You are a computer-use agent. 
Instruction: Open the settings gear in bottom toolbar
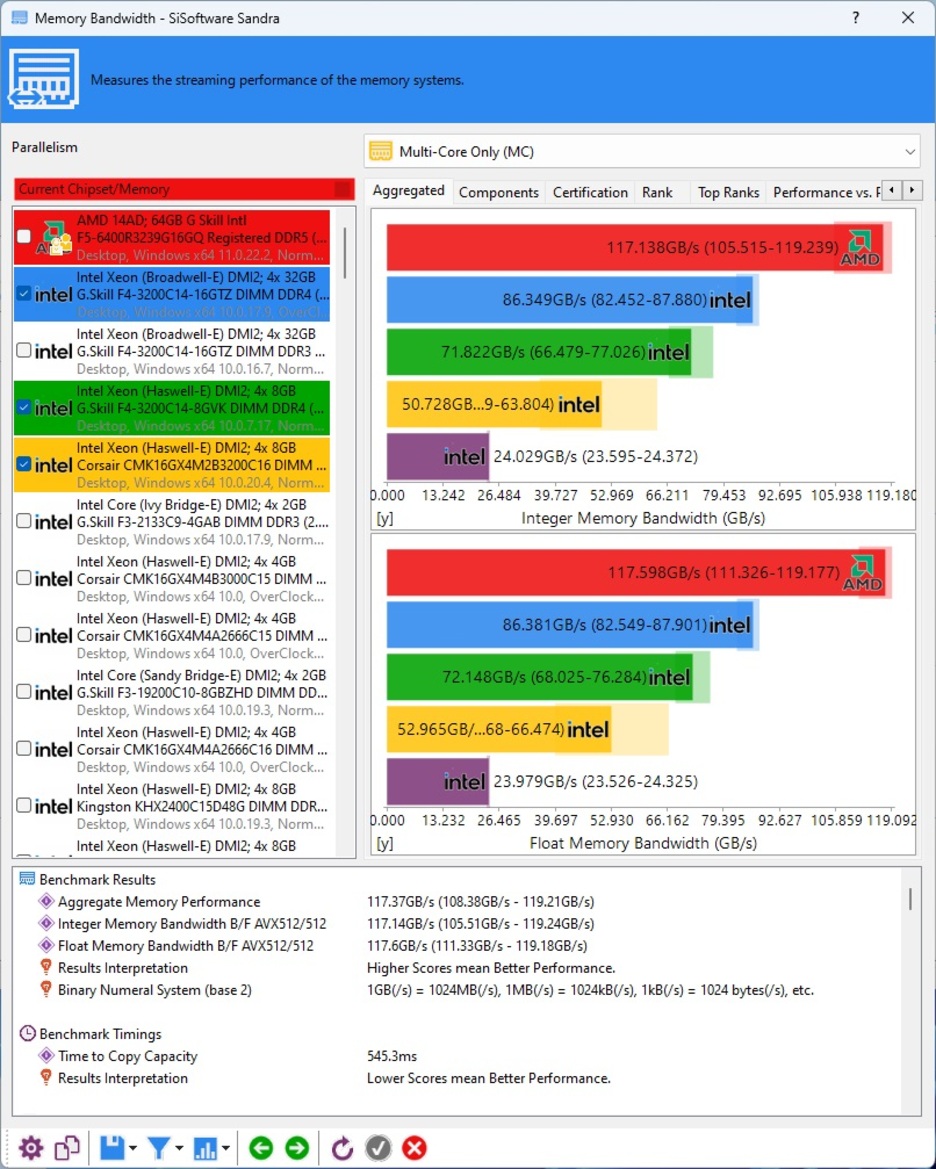click(x=31, y=1147)
